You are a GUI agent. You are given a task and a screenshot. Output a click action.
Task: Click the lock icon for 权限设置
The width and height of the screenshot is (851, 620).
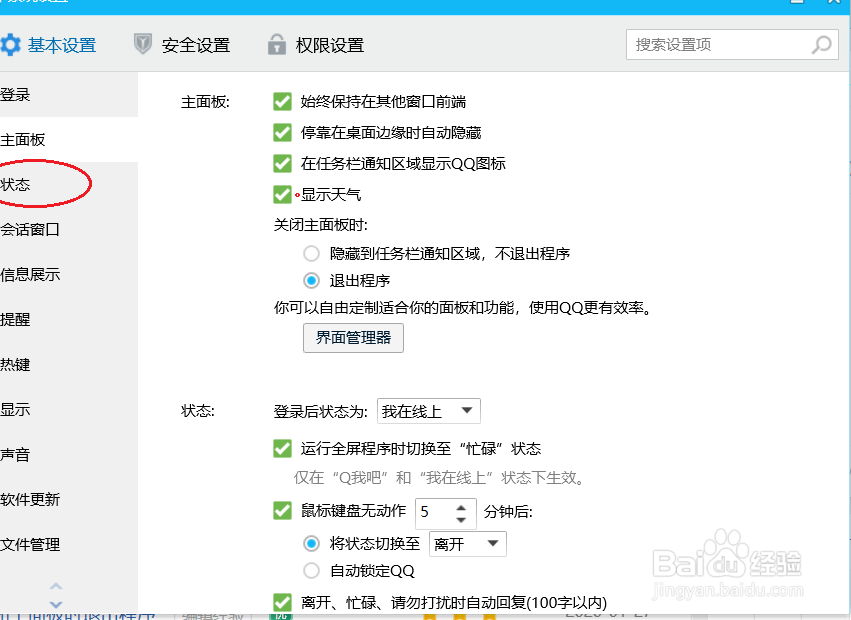pos(276,44)
